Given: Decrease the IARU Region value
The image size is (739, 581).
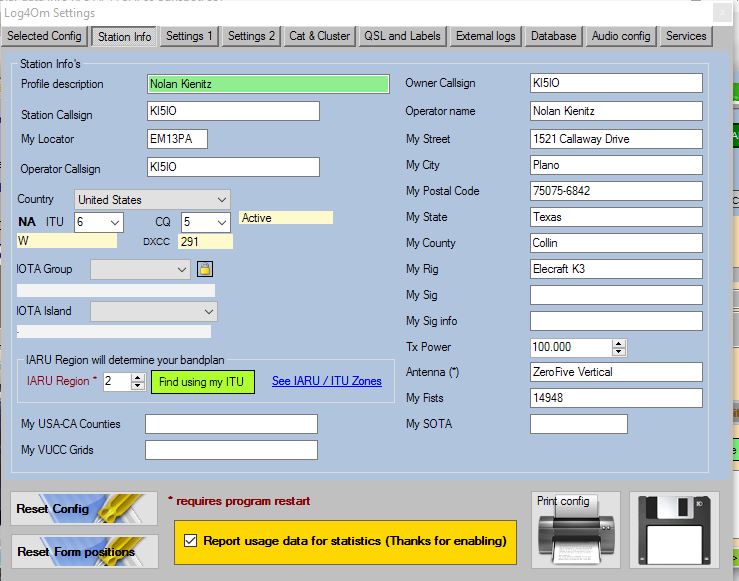Looking at the screenshot, I should pyautogui.click(x=138, y=385).
